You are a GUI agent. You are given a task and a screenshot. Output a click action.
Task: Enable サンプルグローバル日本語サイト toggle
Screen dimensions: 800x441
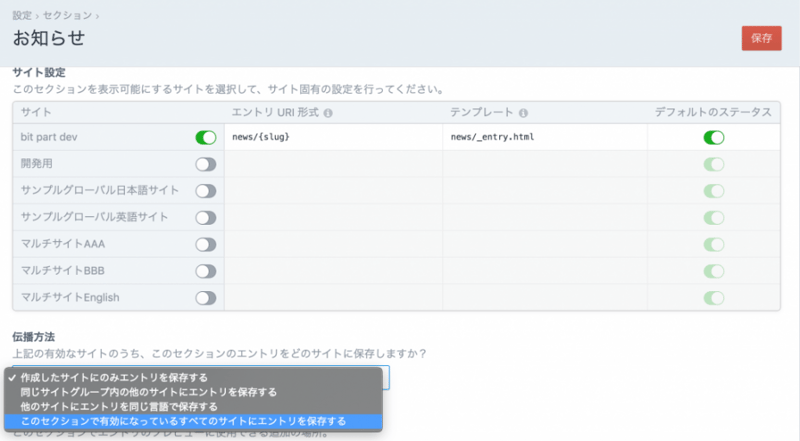(x=206, y=190)
